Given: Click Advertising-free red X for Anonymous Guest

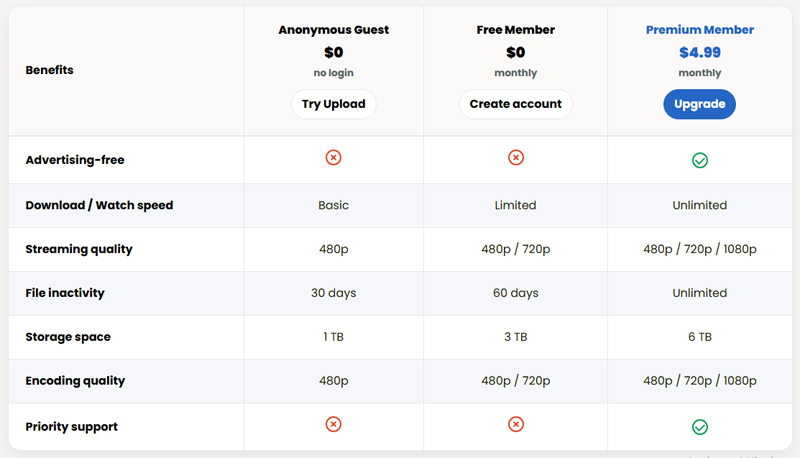Looking at the screenshot, I should pyautogui.click(x=334, y=158).
